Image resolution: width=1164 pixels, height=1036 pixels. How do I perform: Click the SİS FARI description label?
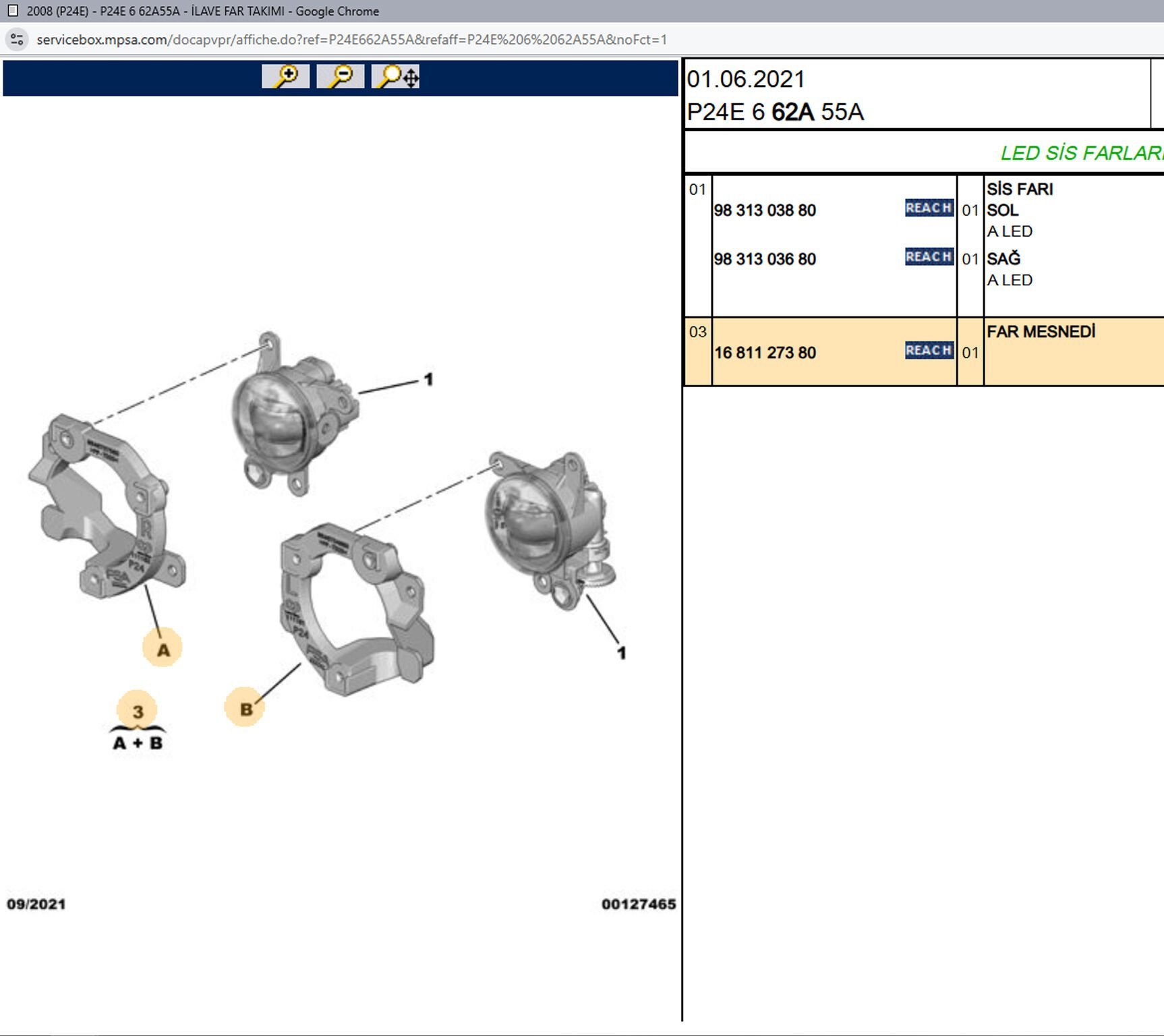(x=1020, y=190)
